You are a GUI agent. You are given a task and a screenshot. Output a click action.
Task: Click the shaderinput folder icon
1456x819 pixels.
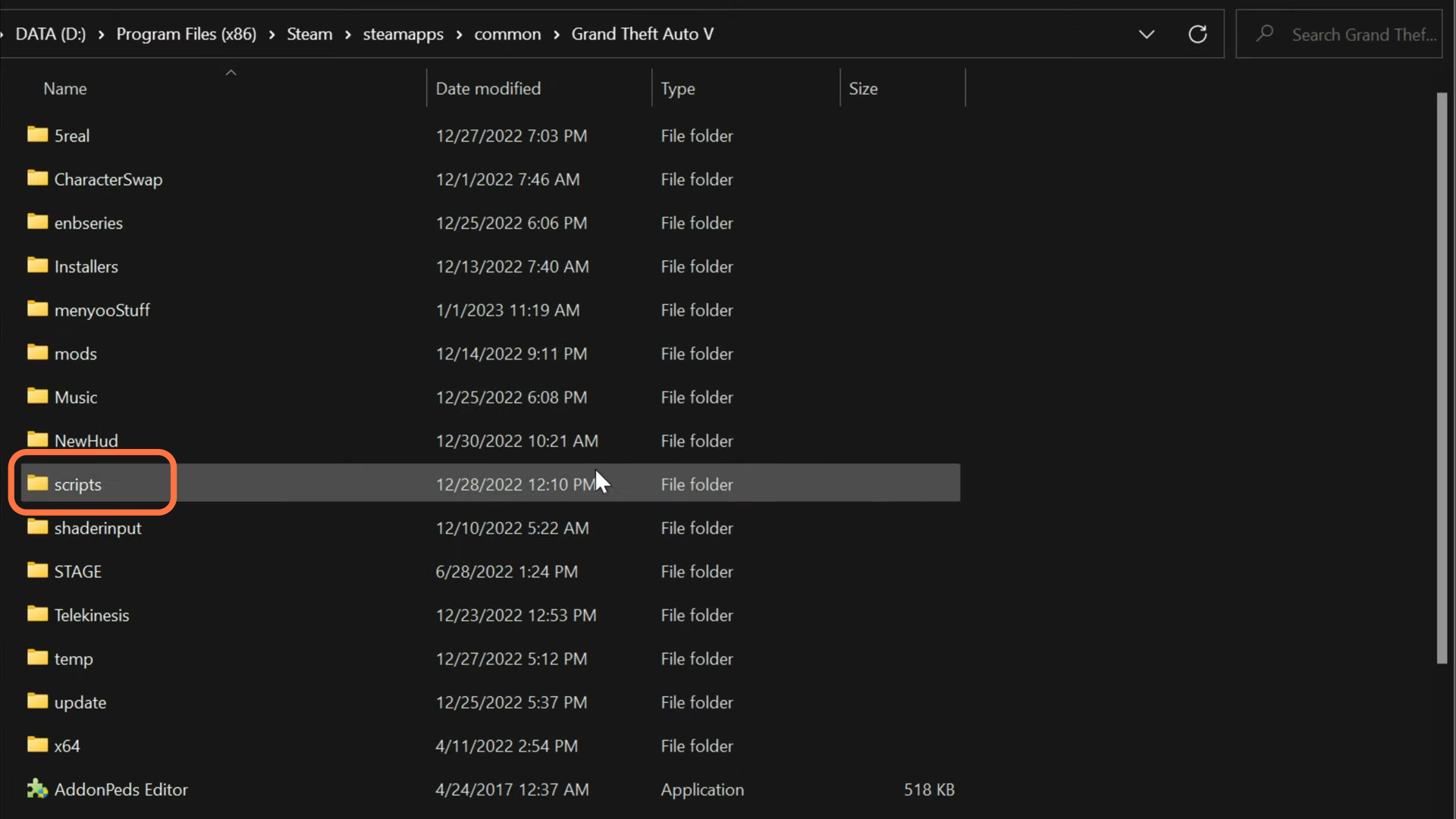point(37,527)
